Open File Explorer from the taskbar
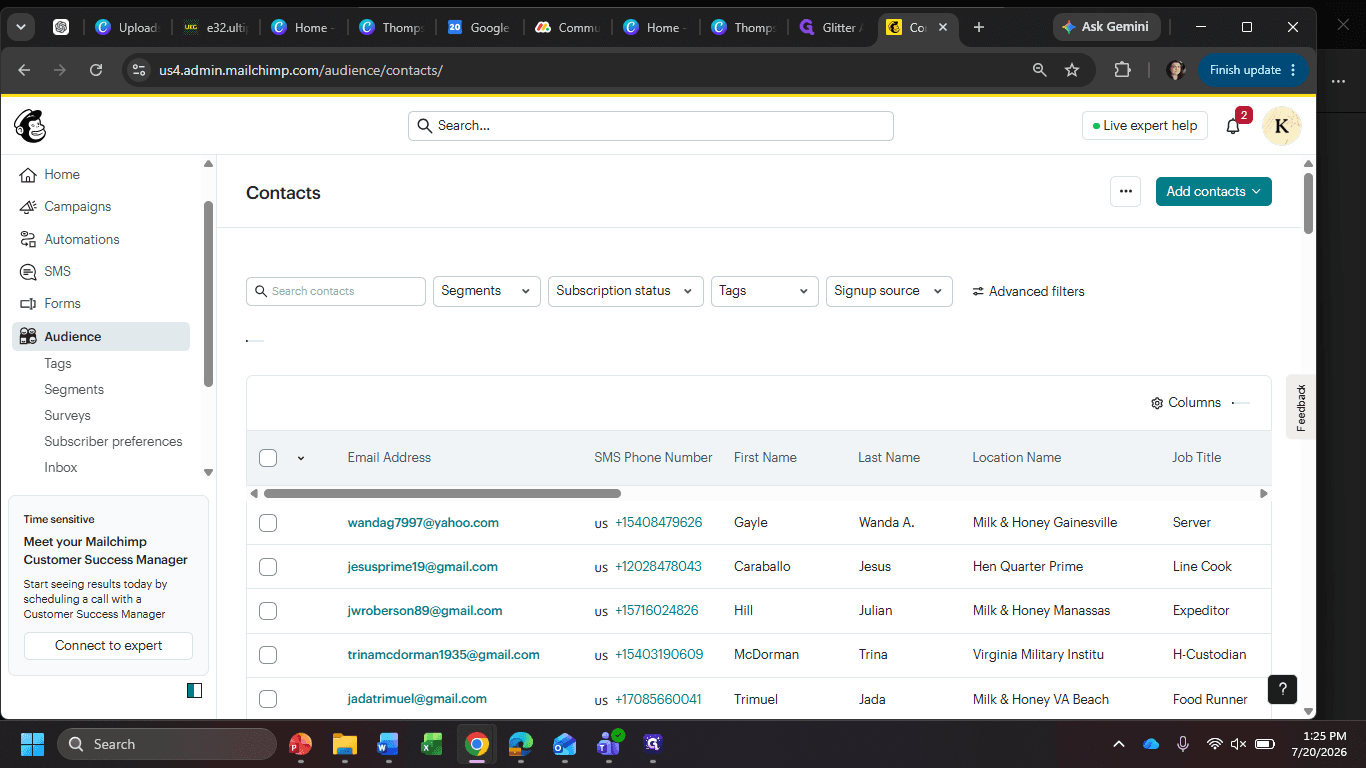Screen dimensions: 1366x768 (x=344, y=744)
